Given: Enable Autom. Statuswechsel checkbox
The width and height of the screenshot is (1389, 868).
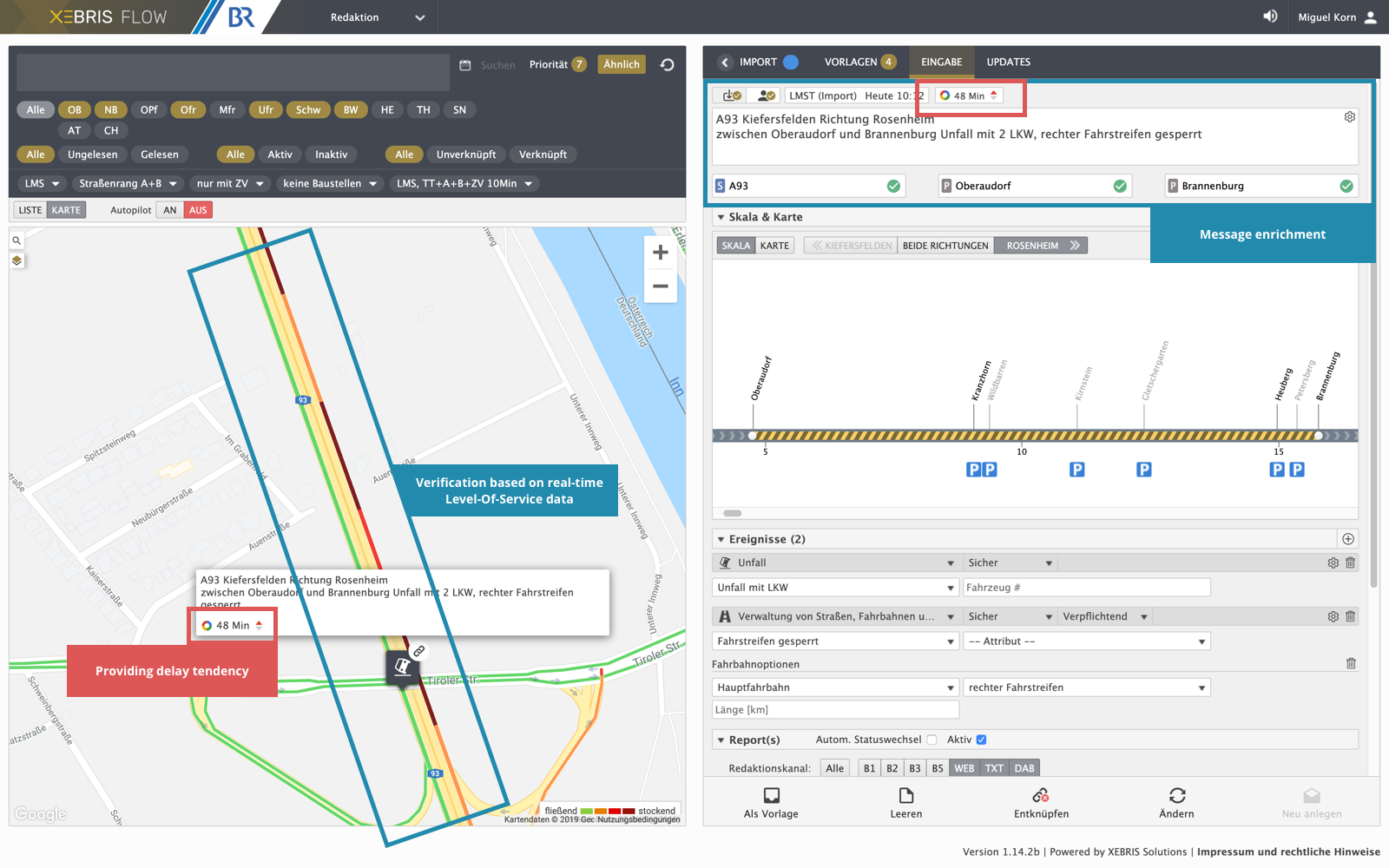Looking at the screenshot, I should coord(931,740).
